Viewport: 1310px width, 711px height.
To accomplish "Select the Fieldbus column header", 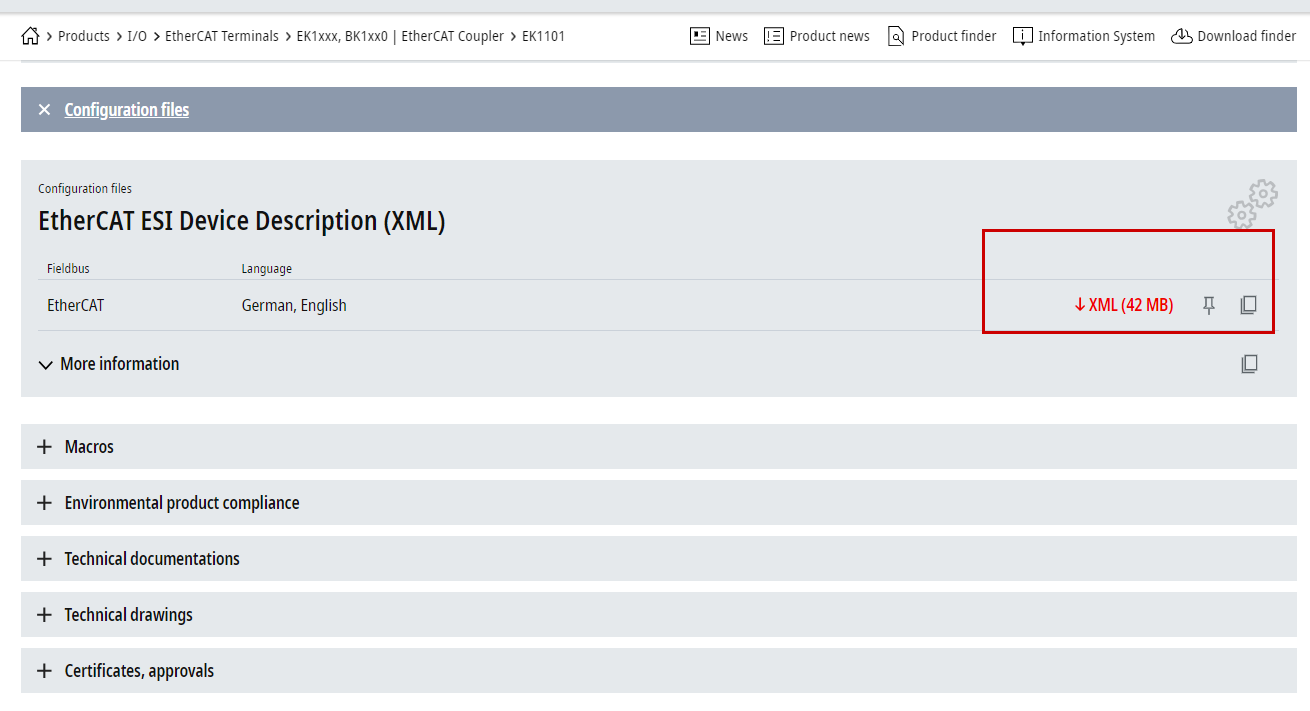I will click(68, 269).
